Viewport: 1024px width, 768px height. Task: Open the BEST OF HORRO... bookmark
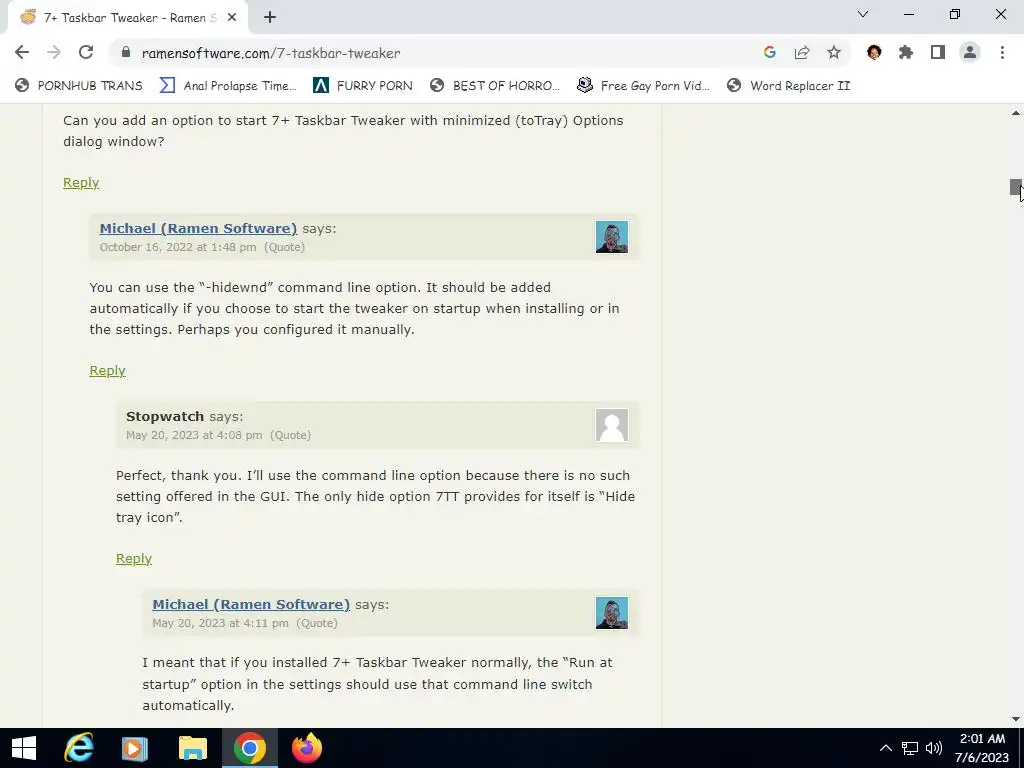(x=494, y=86)
